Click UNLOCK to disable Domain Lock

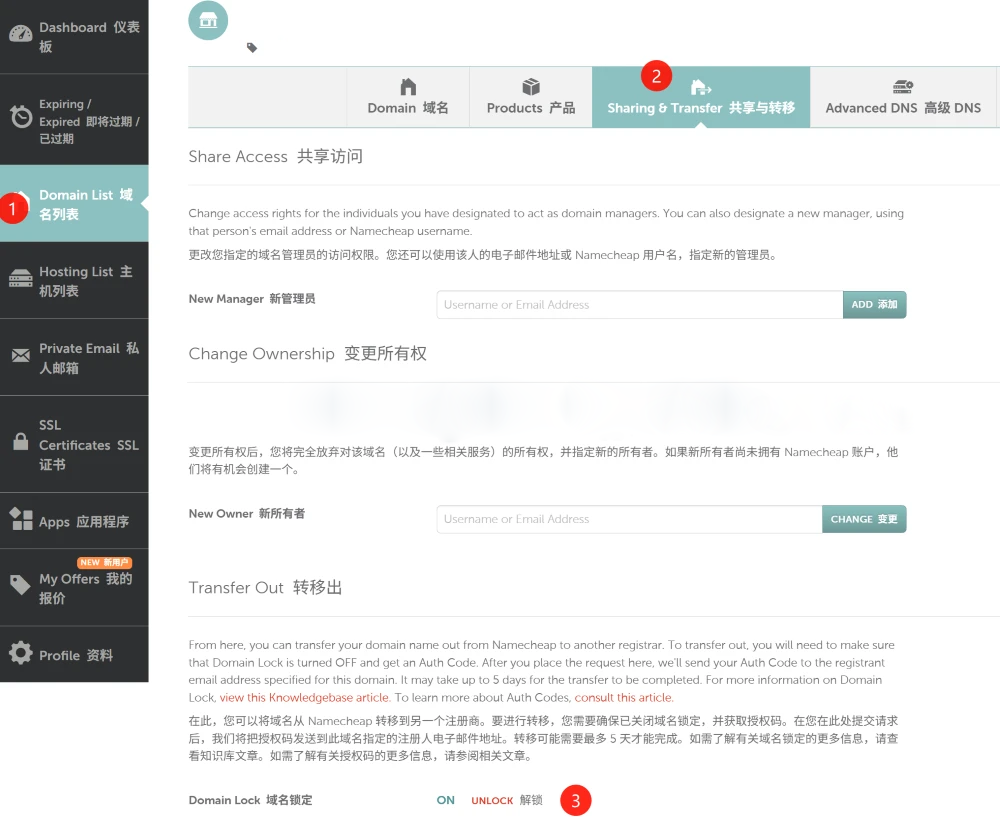point(492,801)
